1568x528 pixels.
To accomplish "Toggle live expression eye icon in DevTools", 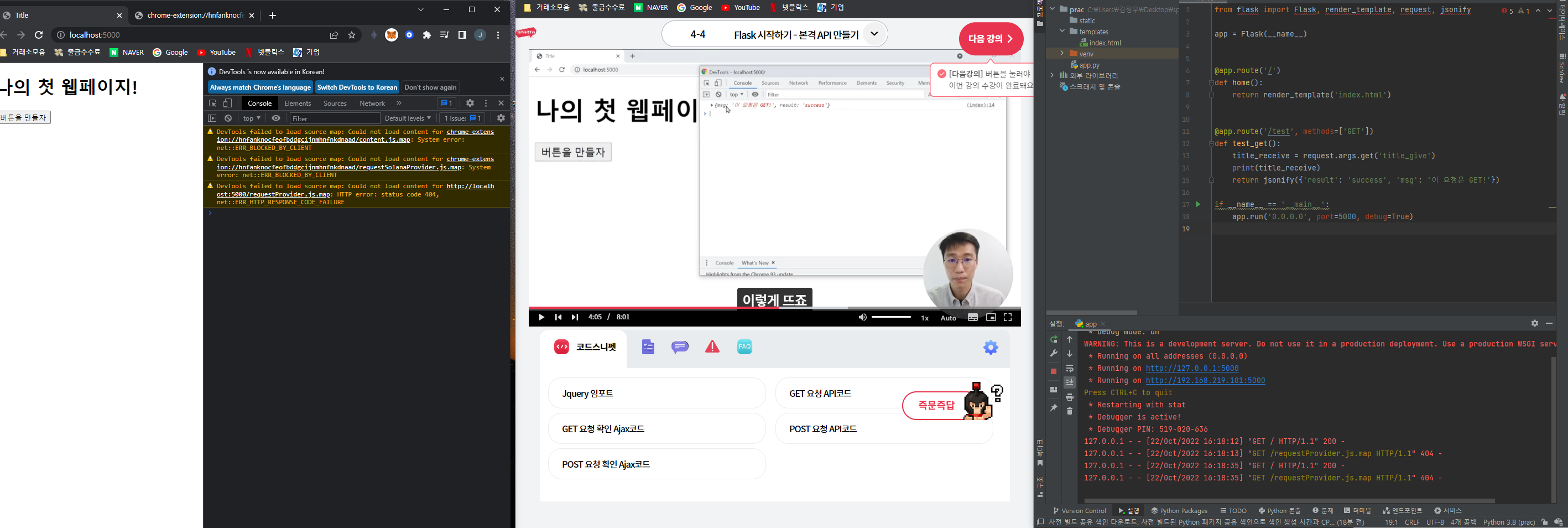I will (x=276, y=118).
